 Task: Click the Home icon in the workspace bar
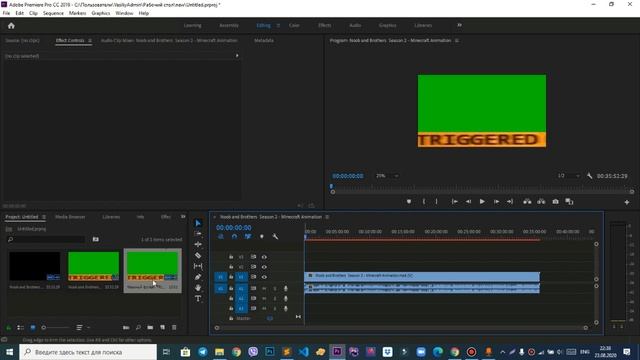(x=11, y=26)
